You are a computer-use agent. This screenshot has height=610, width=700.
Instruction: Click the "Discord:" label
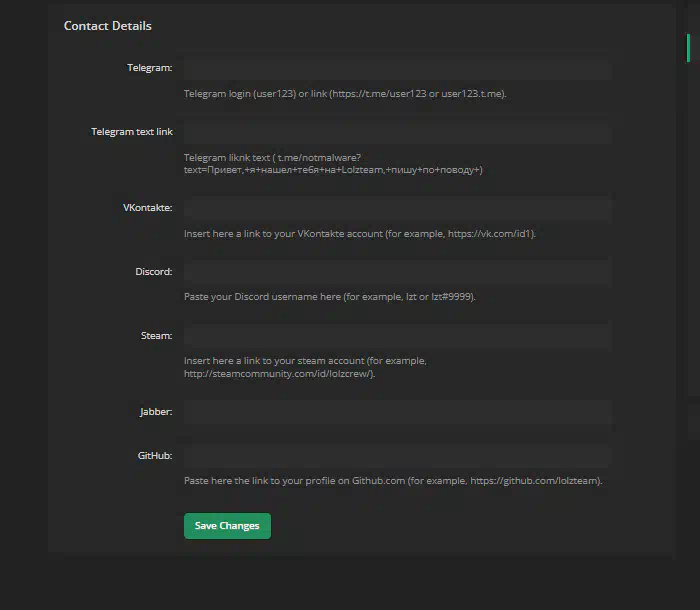click(154, 272)
